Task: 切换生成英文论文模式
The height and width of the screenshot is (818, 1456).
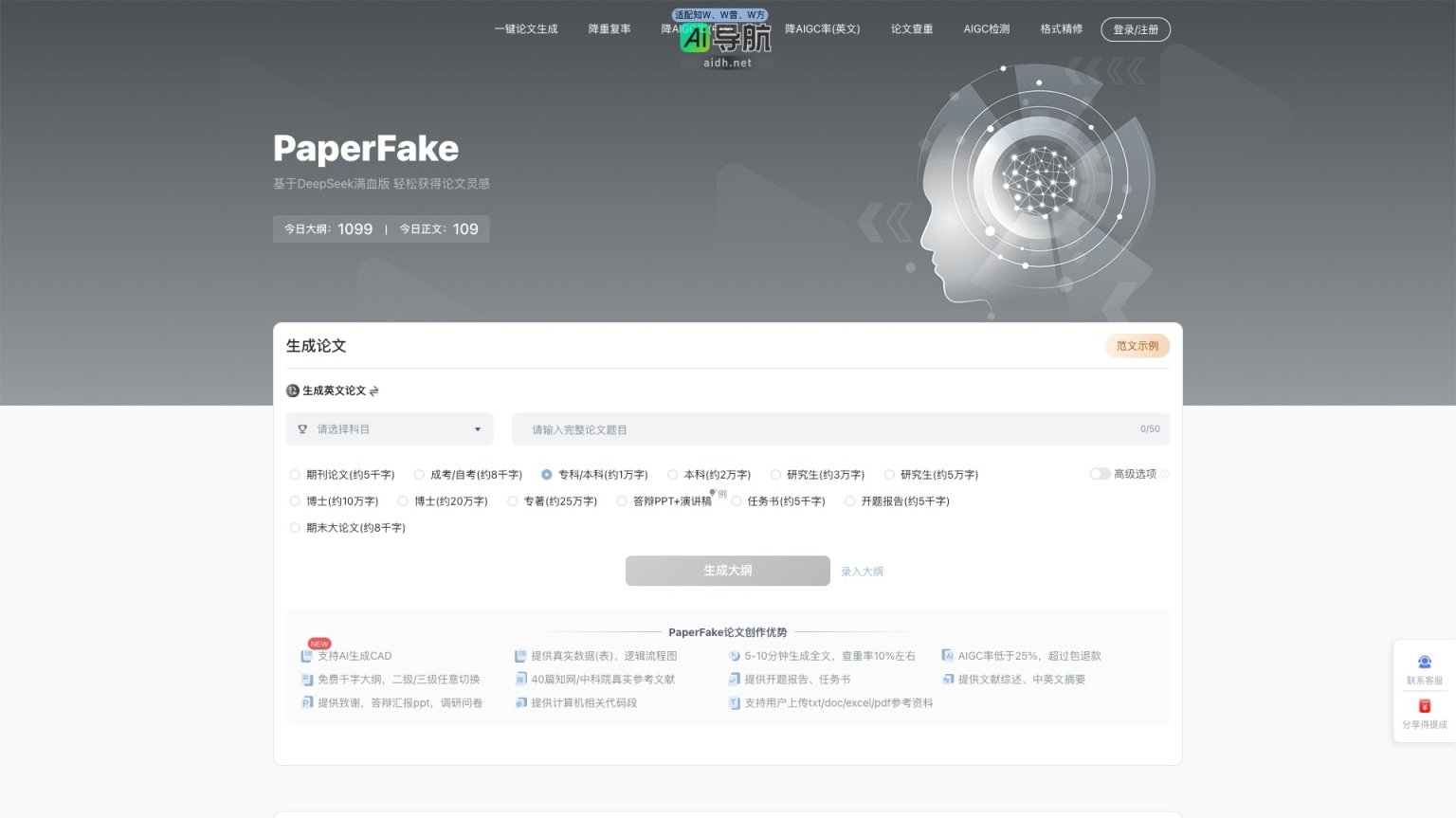Action: [x=373, y=391]
